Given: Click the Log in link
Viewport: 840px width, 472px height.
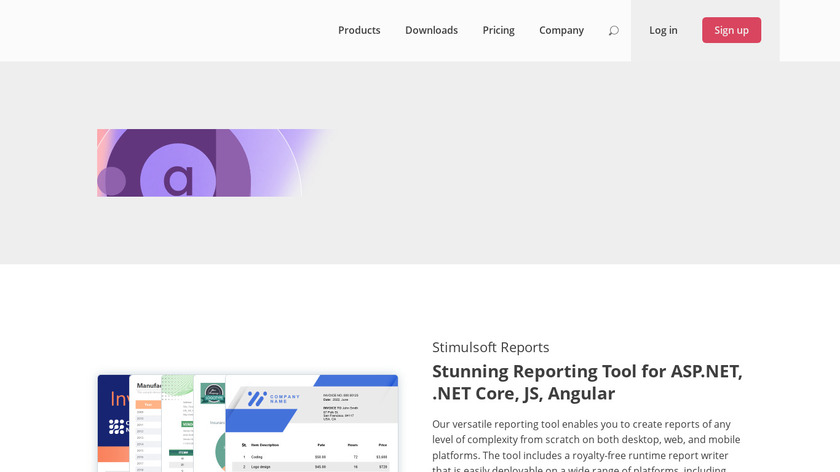Looking at the screenshot, I should coord(663,31).
